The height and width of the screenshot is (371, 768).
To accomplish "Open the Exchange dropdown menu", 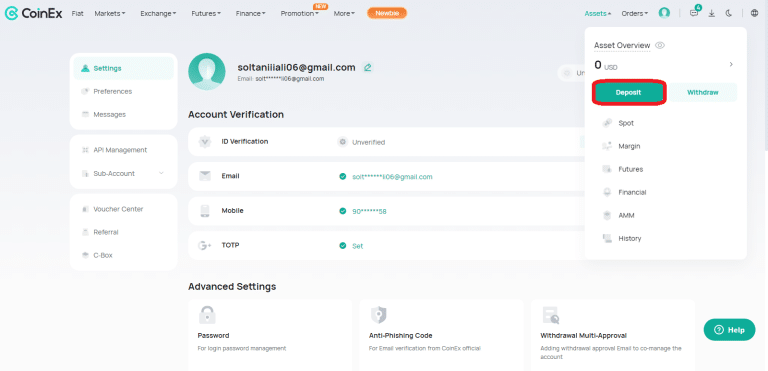I will point(158,13).
